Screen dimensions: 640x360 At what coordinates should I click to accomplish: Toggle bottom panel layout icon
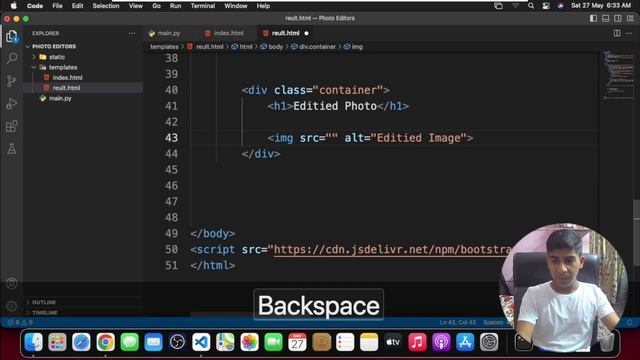(606, 18)
